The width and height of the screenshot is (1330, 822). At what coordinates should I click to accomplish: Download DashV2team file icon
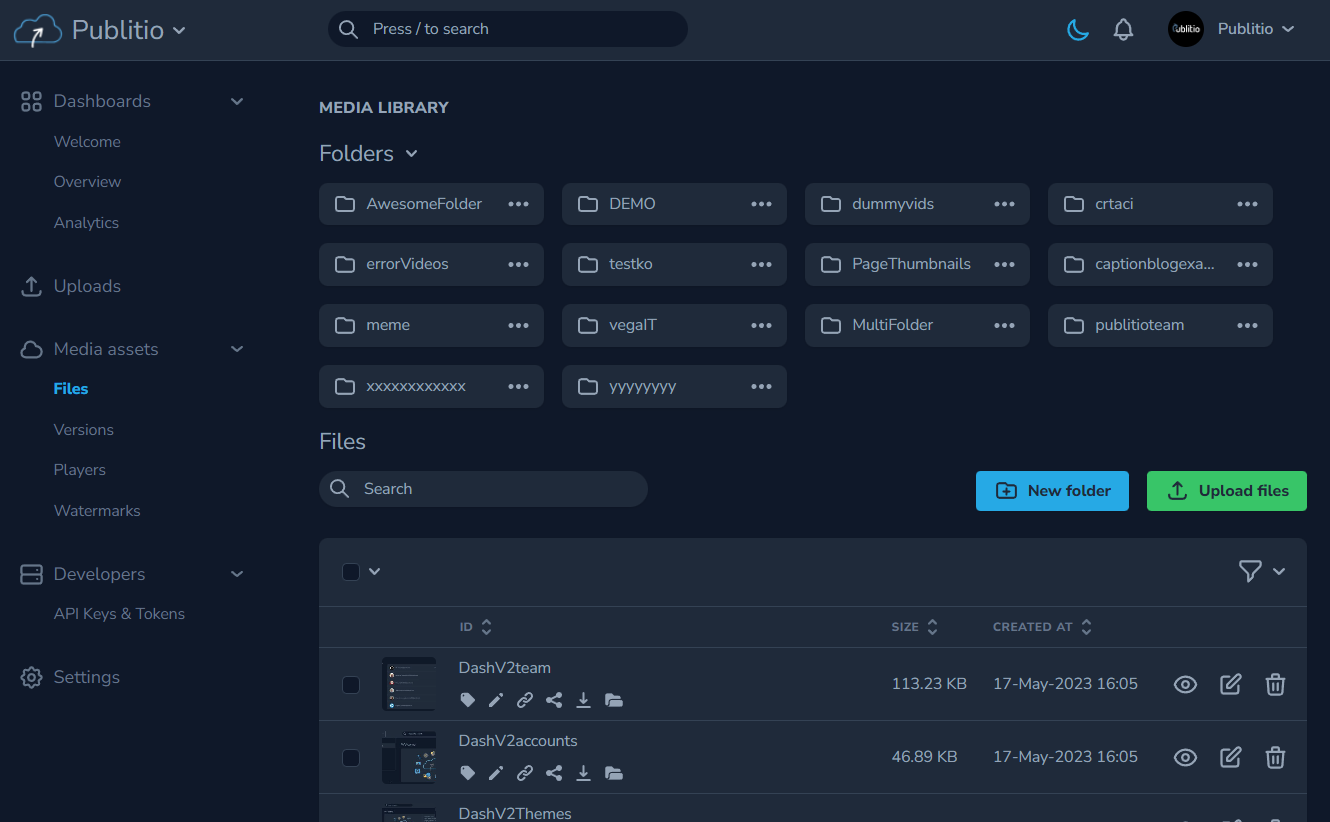tap(584, 700)
